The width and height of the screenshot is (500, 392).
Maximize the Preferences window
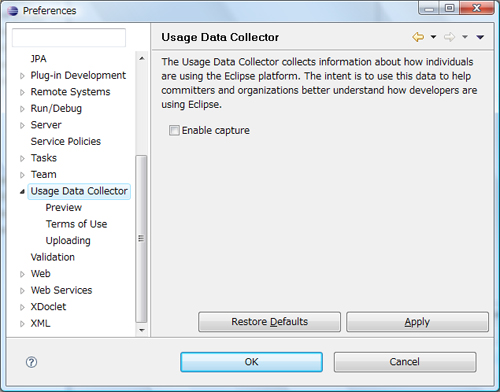449,8
